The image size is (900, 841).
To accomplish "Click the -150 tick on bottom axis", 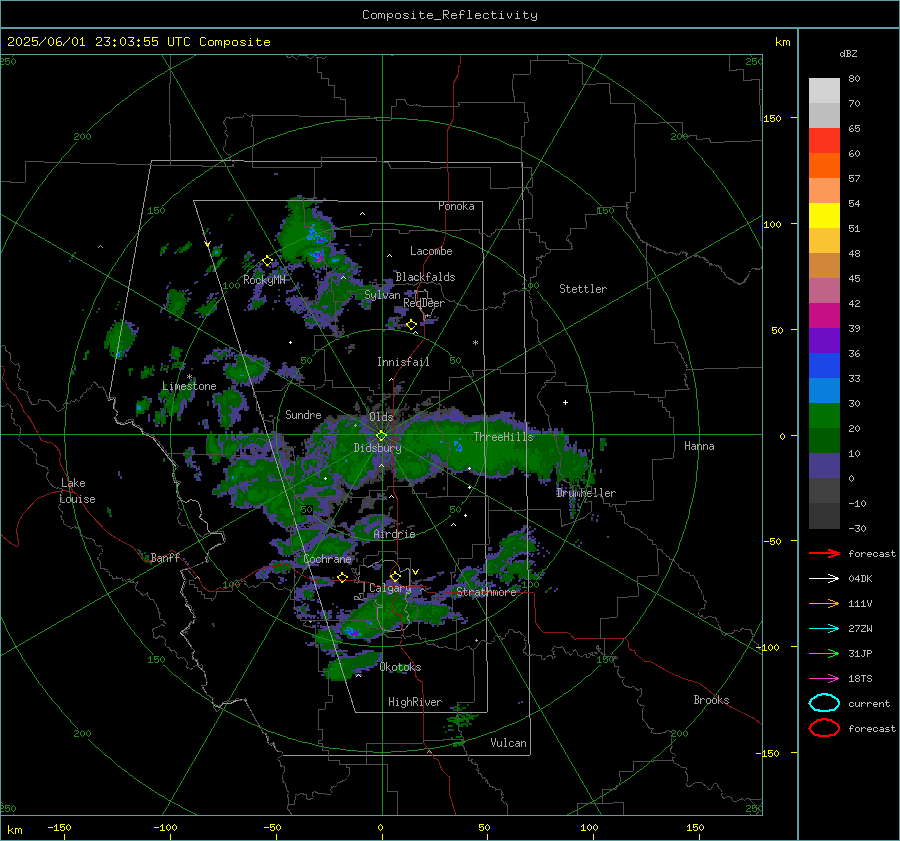I will (59, 827).
